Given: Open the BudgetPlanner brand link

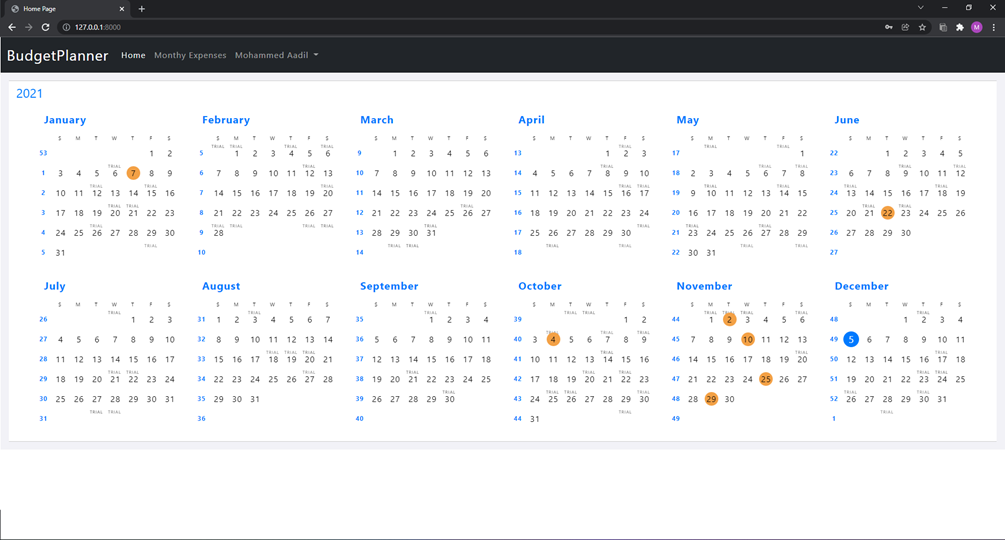Looking at the screenshot, I should pyautogui.click(x=58, y=56).
